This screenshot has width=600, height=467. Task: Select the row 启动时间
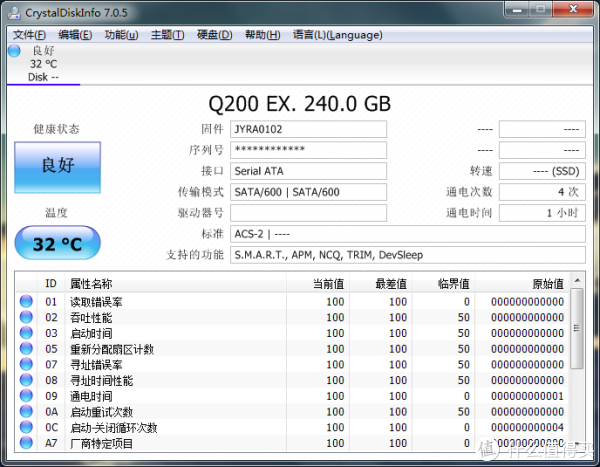293,333
